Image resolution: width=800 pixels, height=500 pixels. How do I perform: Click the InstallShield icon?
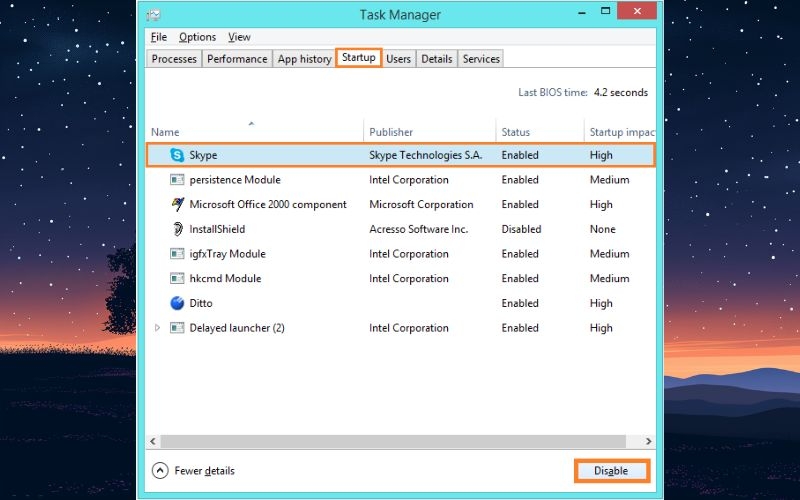(178, 229)
